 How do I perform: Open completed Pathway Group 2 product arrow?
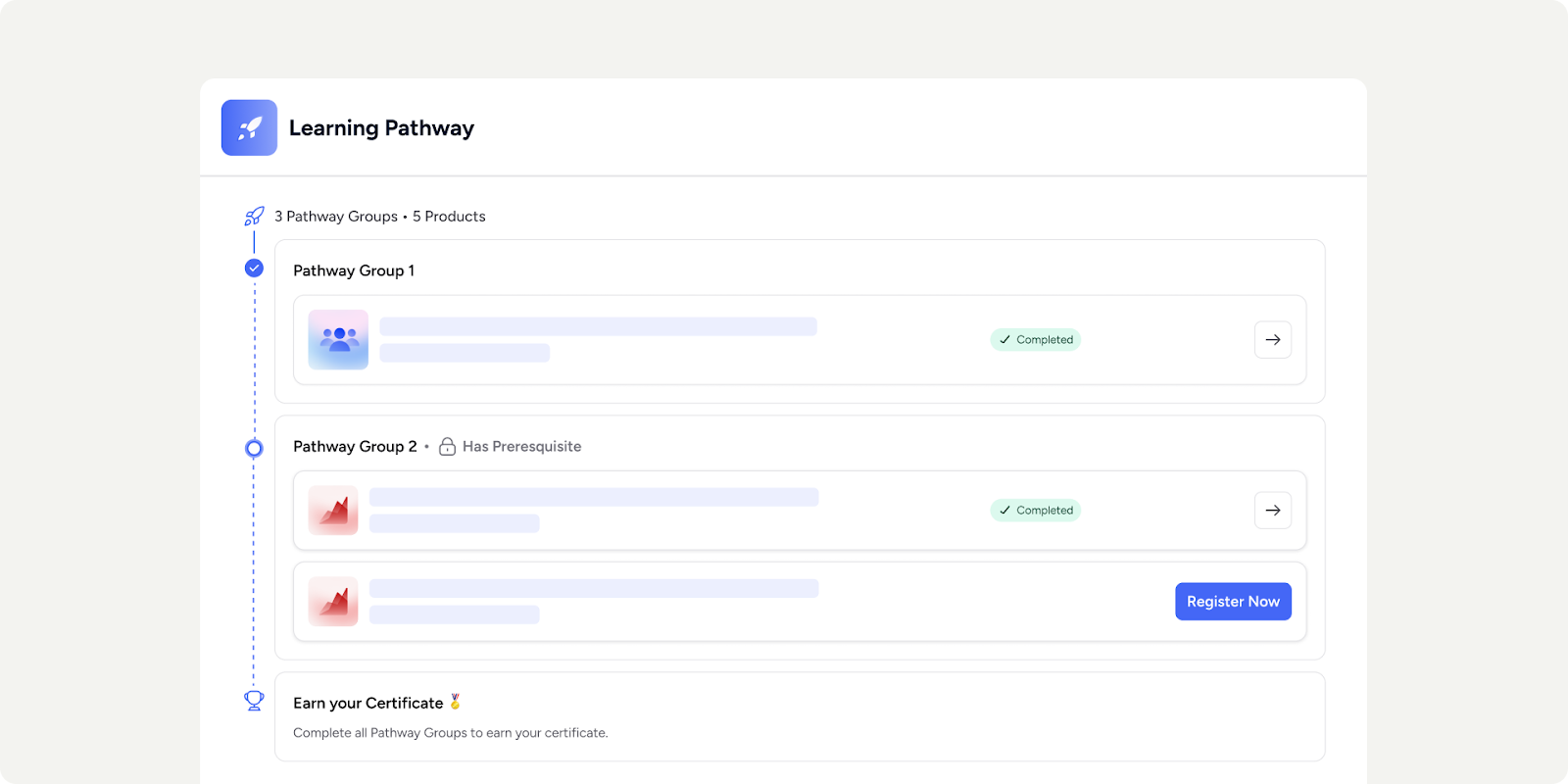pyautogui.click(x=1272, y=511)
